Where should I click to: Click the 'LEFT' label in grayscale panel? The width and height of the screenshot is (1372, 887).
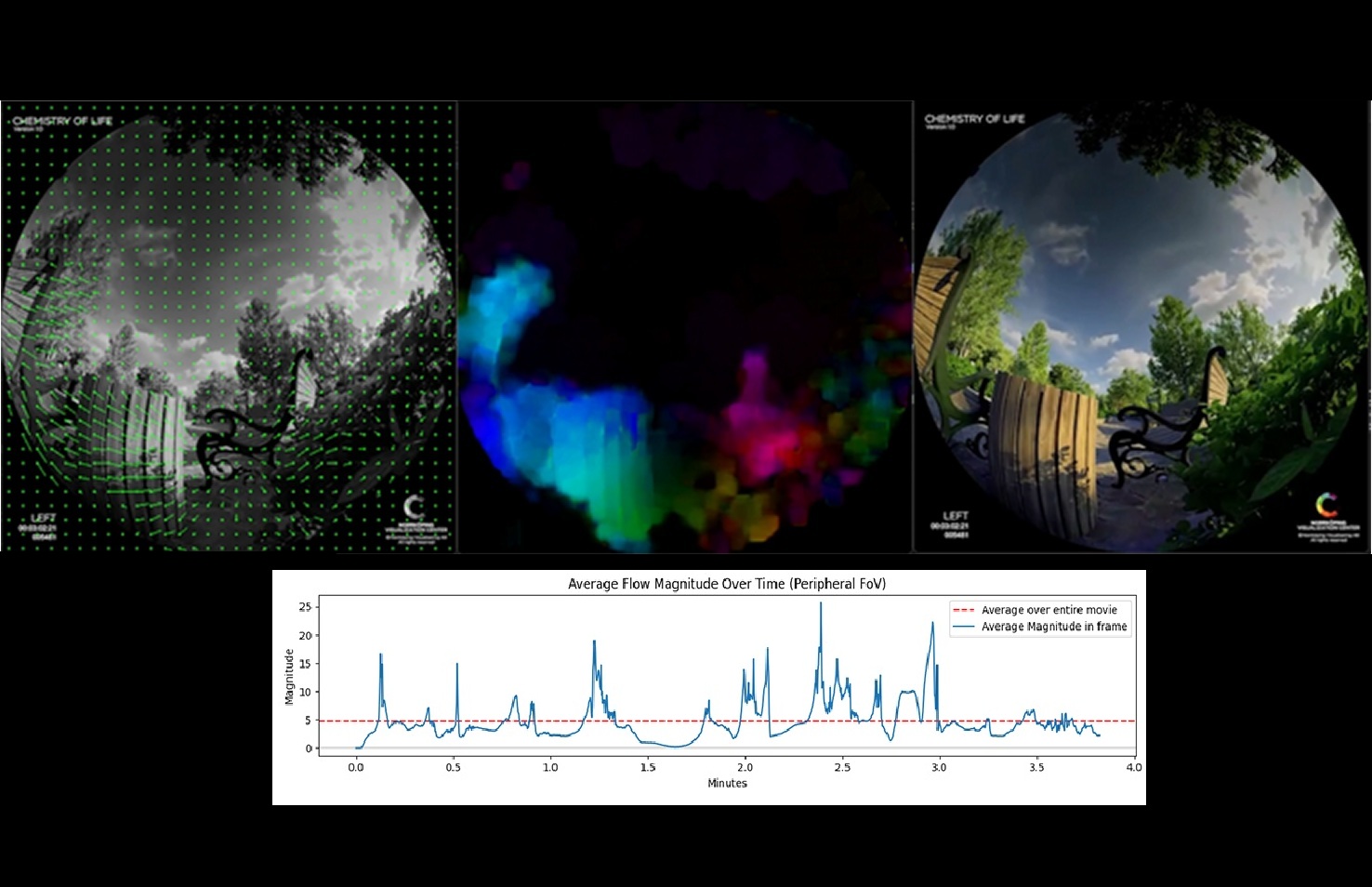pos(44,517)
